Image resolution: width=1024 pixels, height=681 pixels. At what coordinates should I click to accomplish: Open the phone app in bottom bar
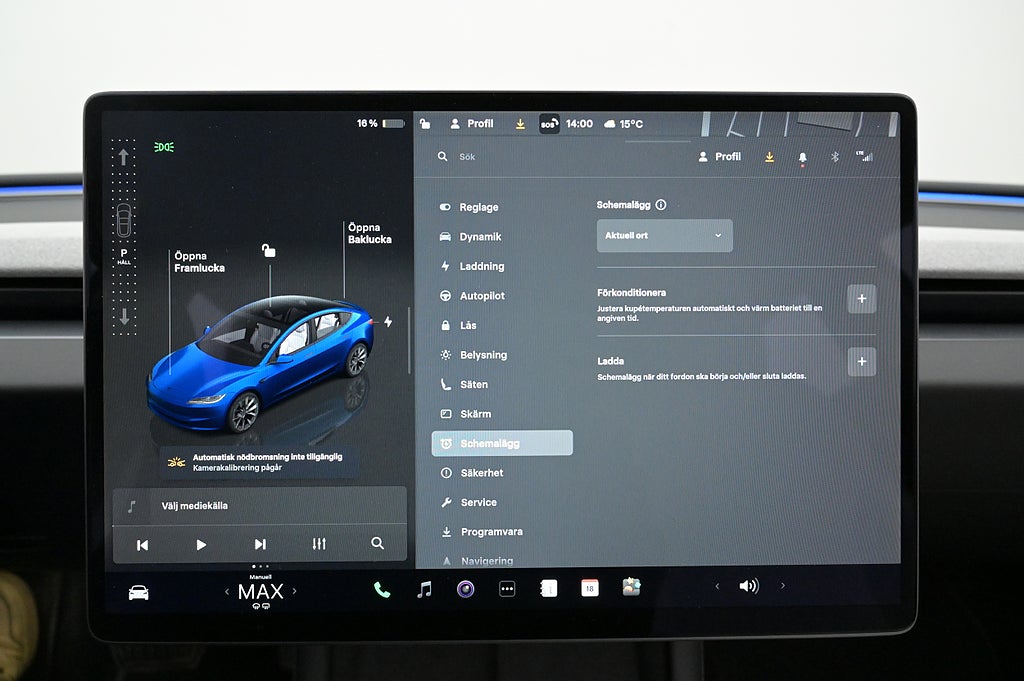pos(382,589)
